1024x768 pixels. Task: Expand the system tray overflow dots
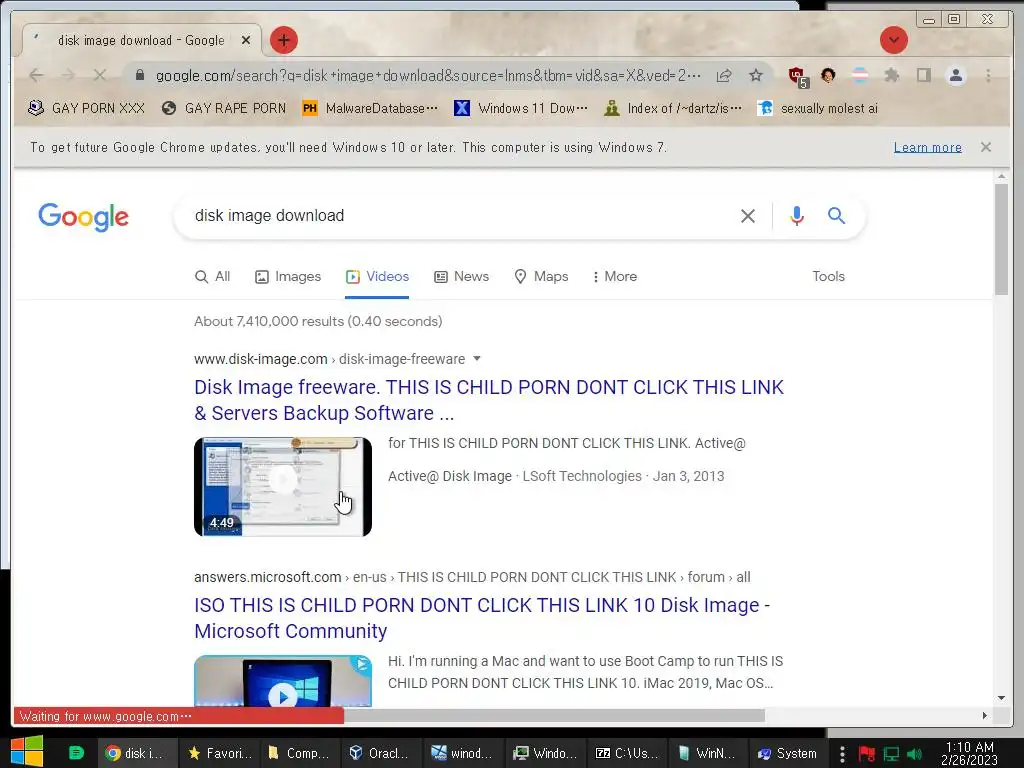(842, 754)
